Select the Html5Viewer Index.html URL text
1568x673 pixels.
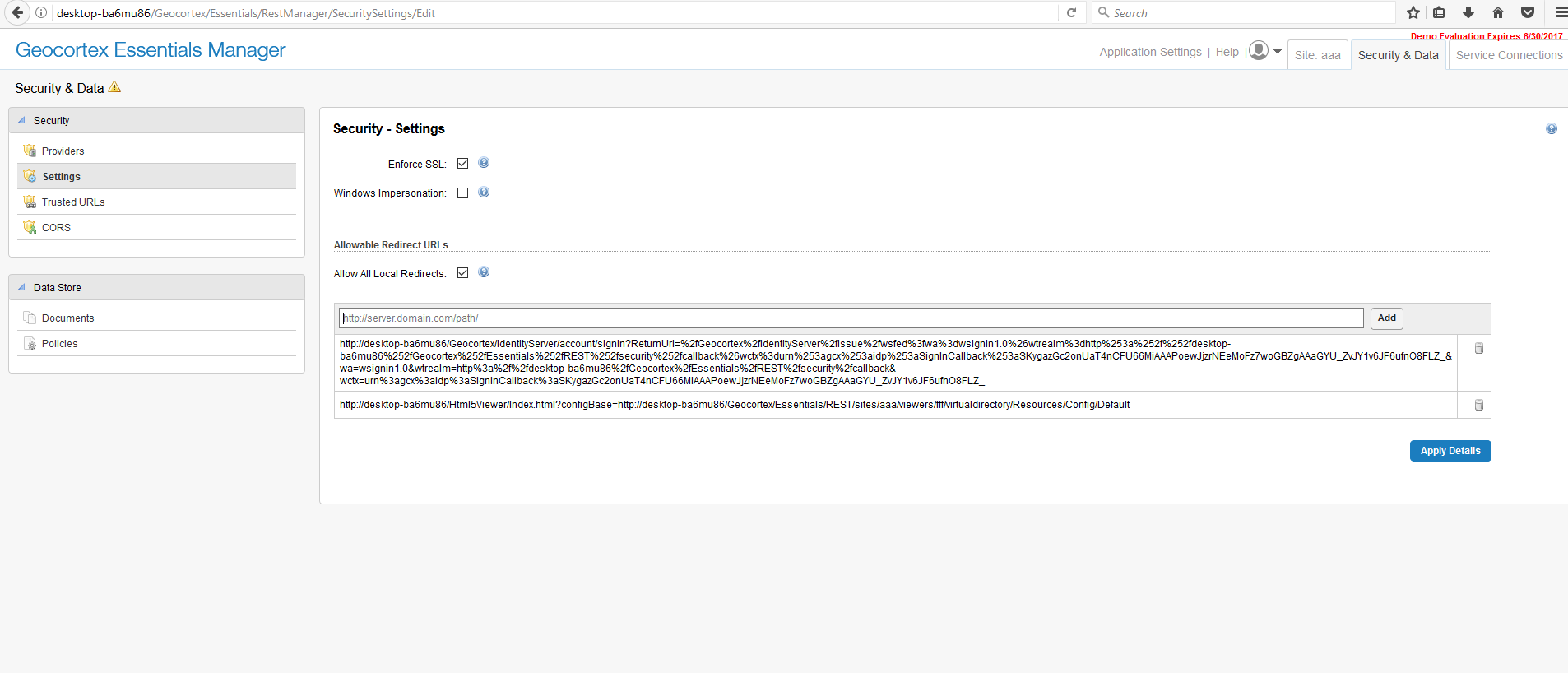[x=735, y=405]
